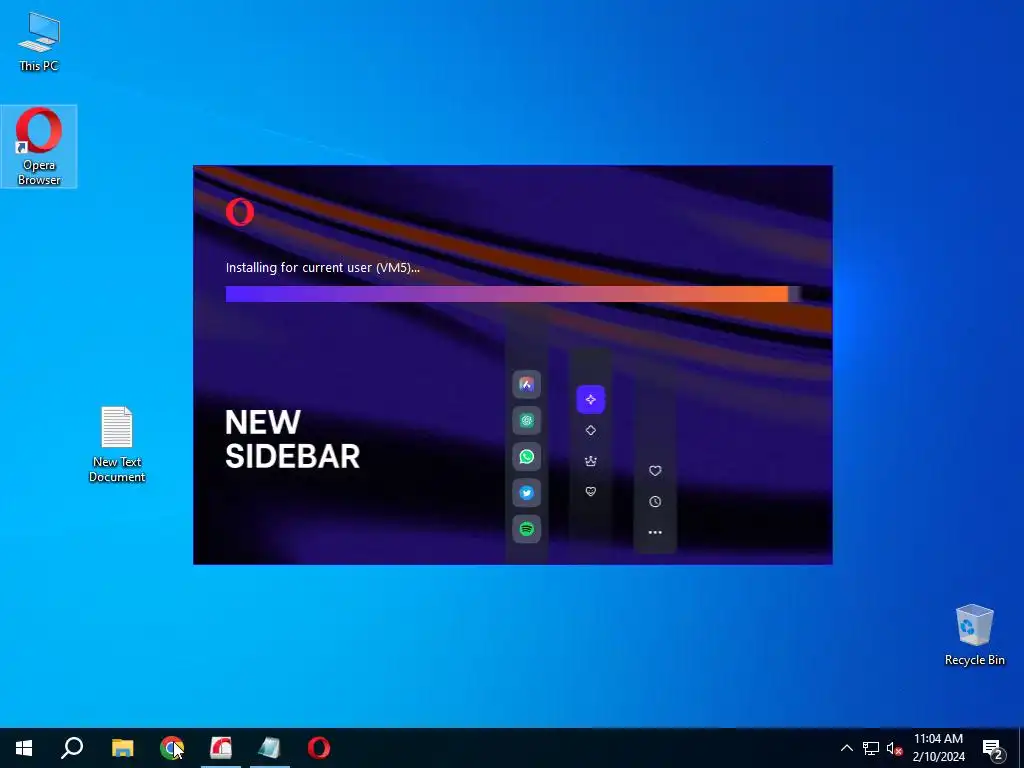Click the heart icon above the clock
The height and width of the screenshot is (768, 1024).
click(x=655, y=471)
